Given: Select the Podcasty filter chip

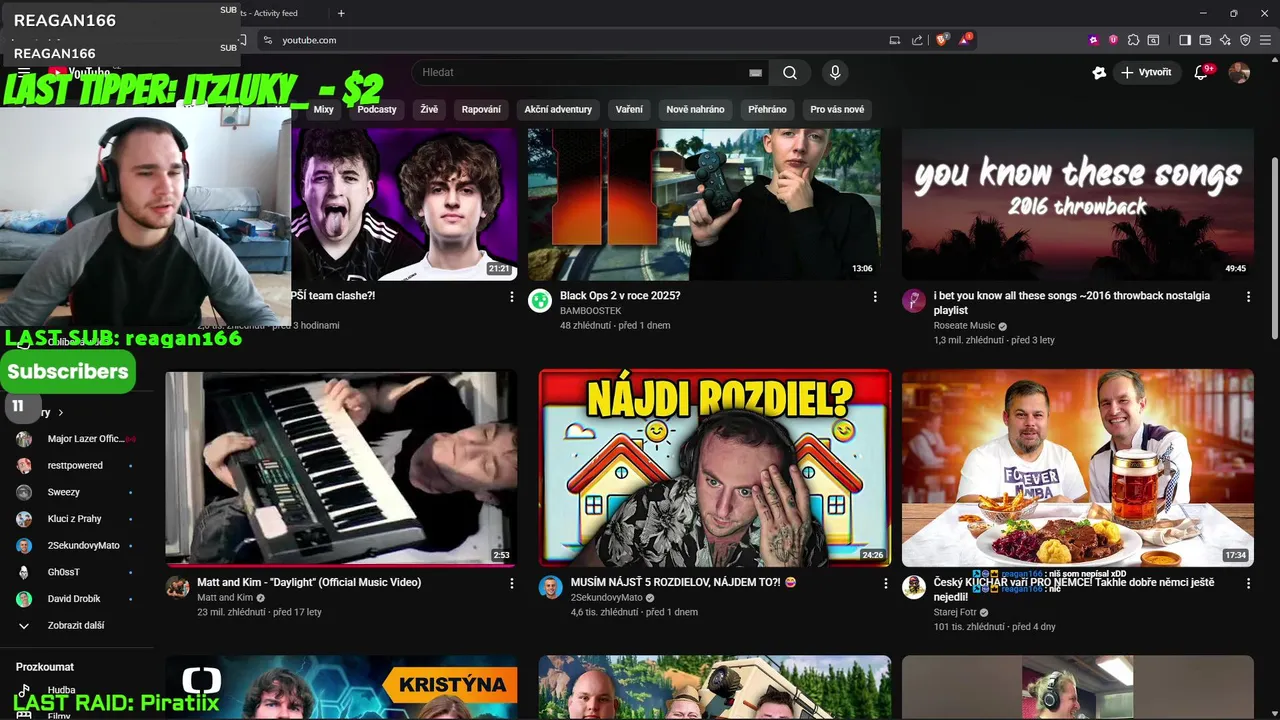Looking at the screenshot, I should (377, 109).
